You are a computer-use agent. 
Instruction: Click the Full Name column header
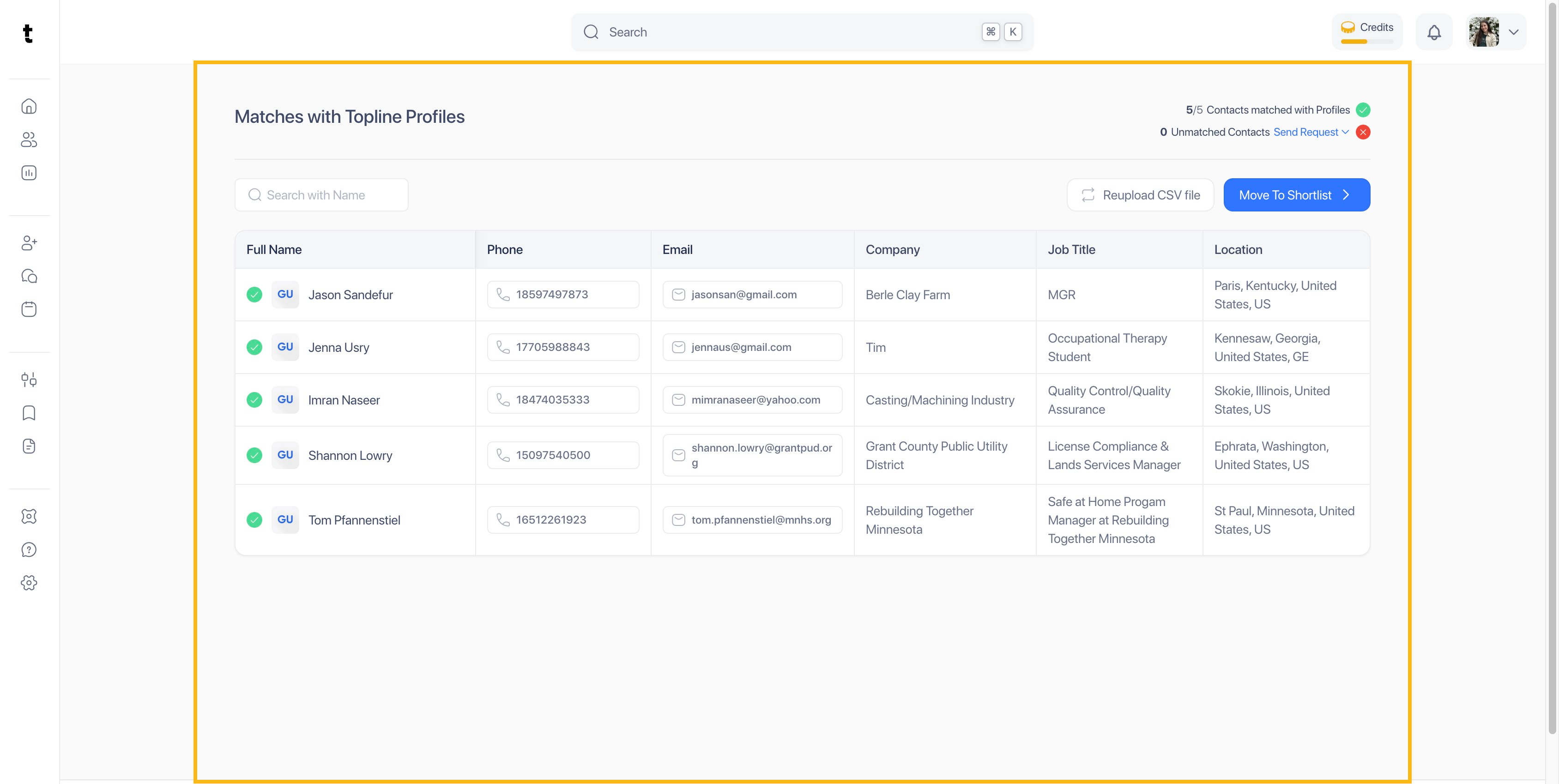(274, 249)
